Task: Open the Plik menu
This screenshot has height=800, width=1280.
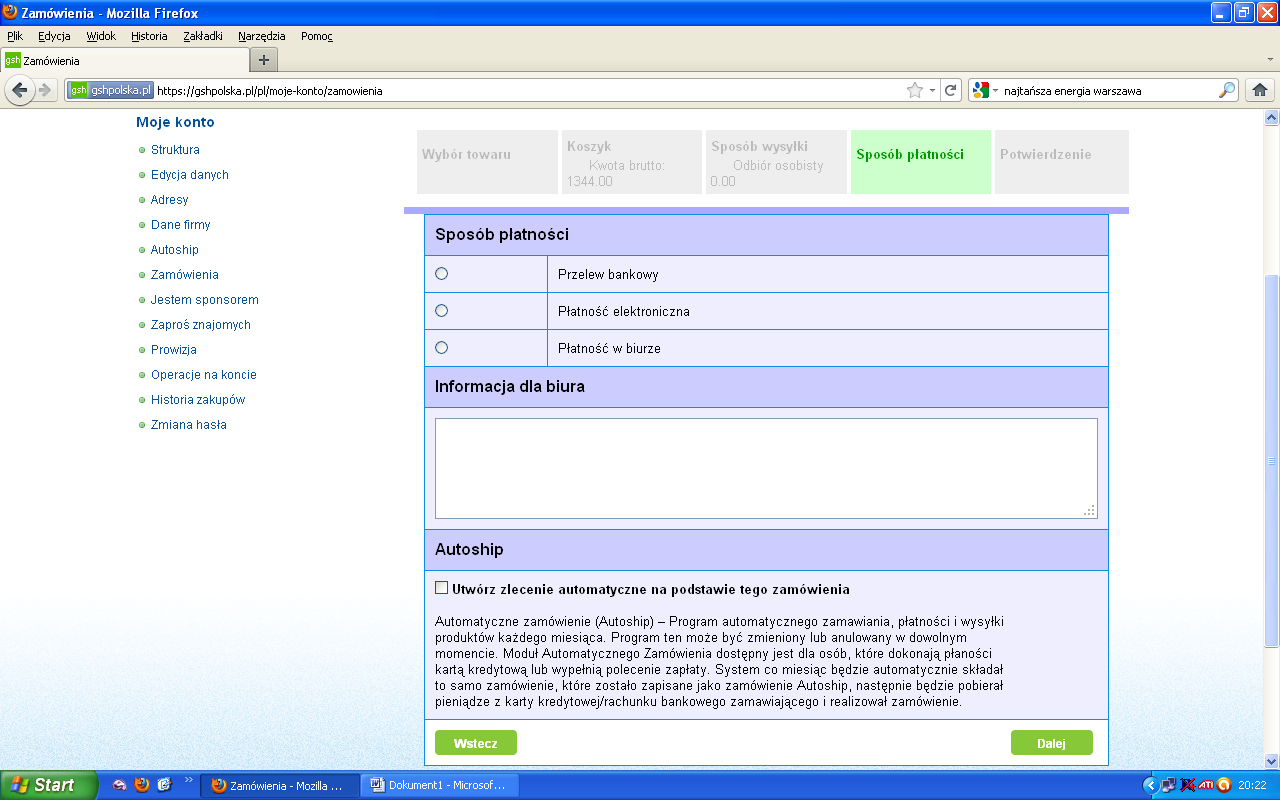Action: tap(15, 36)
